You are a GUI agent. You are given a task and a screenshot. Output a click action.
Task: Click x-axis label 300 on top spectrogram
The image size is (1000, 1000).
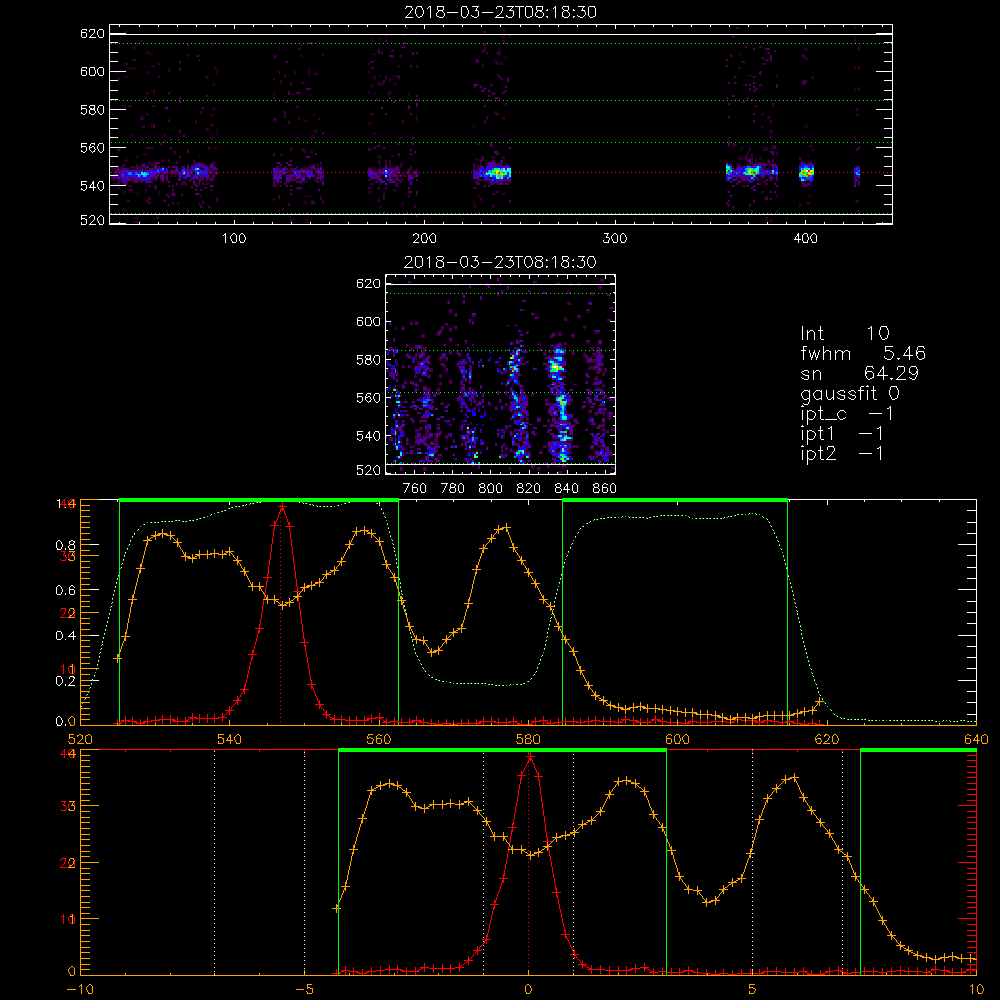615,239
